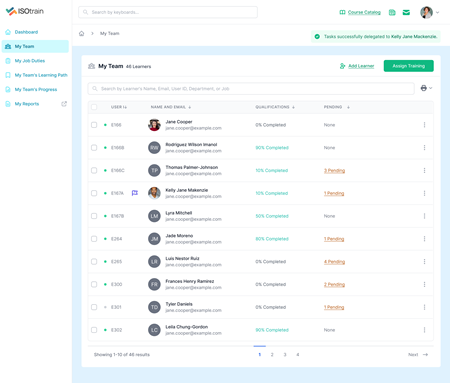Viewport: 450px width, 383px height.
Task: Go to My Team's Progress in sidebar
Action: (x=36, y=89)
